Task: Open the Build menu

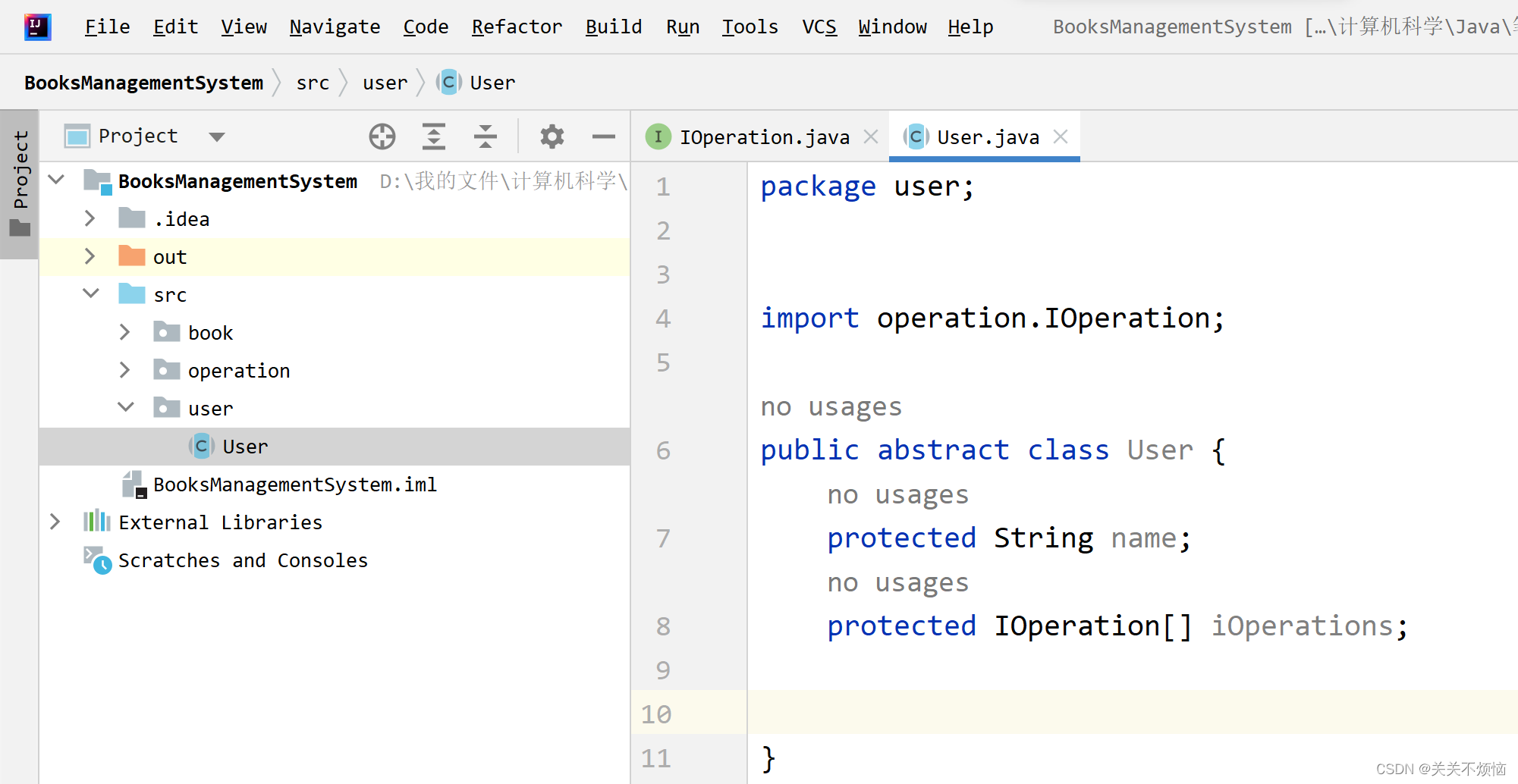Action: pos(614,27)
